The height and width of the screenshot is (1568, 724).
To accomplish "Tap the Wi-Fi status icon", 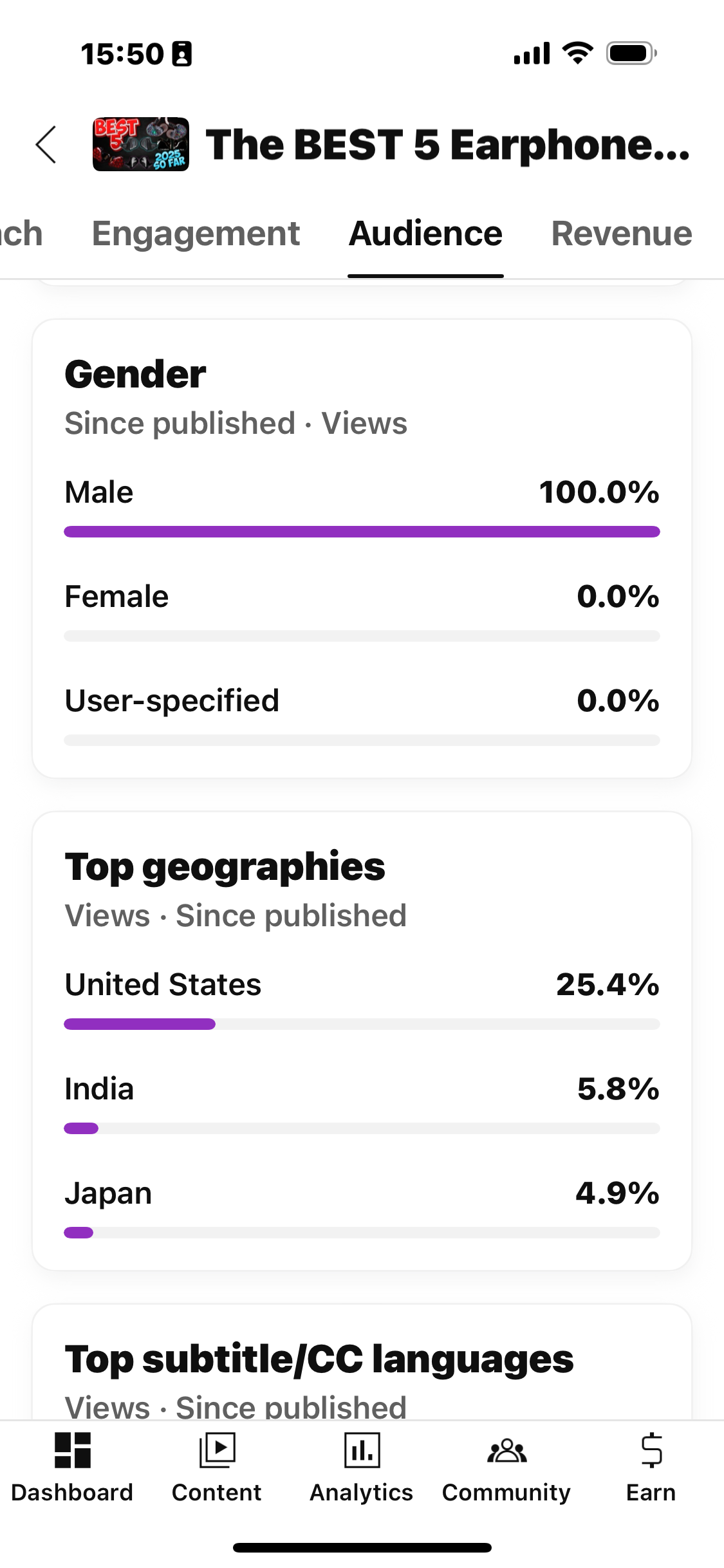I will pos(578,53).
